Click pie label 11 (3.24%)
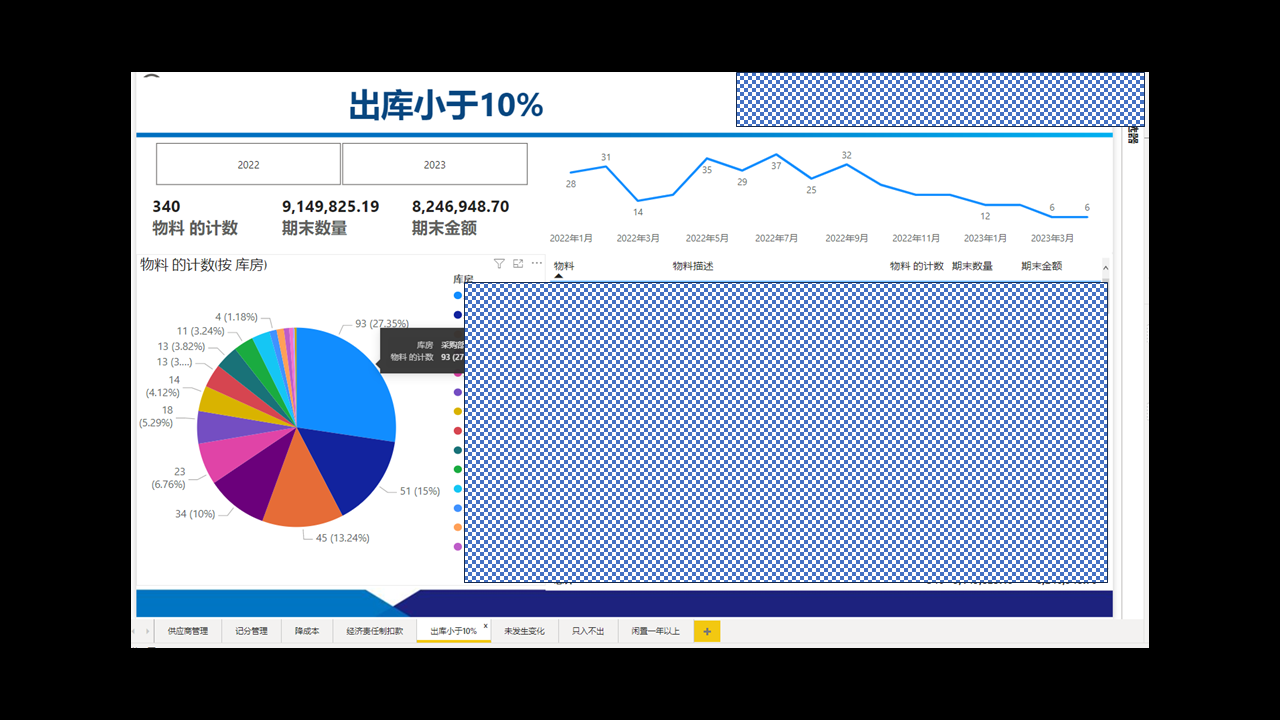 click(x=200, y=331)
